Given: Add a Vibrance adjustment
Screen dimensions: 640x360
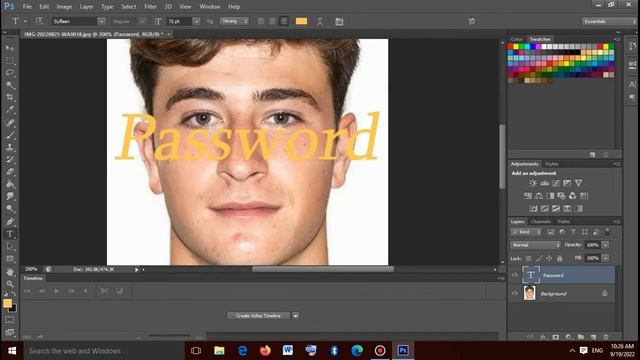Looking at the screenshot, I should [x=579, y=183].
